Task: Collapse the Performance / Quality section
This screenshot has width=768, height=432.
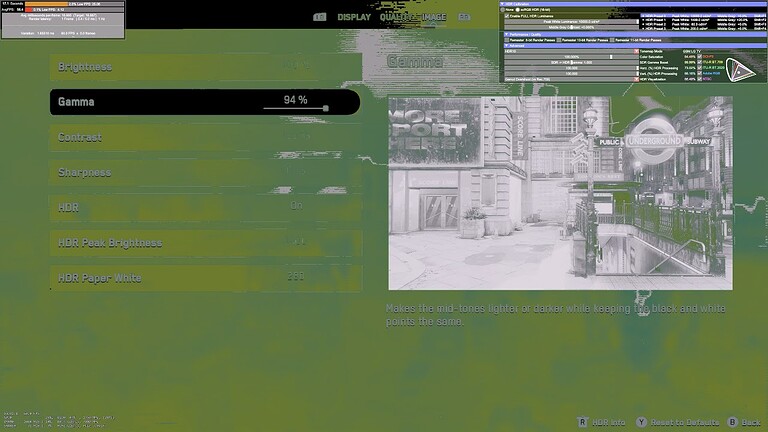Action: (x=503, y=33)
